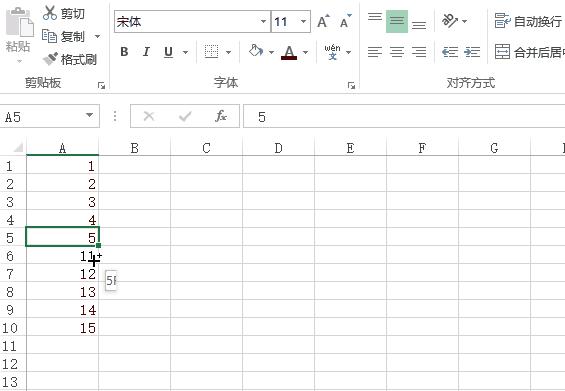Screen dimensions: 565x391
Task: Toggle bold formatting
Action: pyautogui.click(x=124, y=52)
